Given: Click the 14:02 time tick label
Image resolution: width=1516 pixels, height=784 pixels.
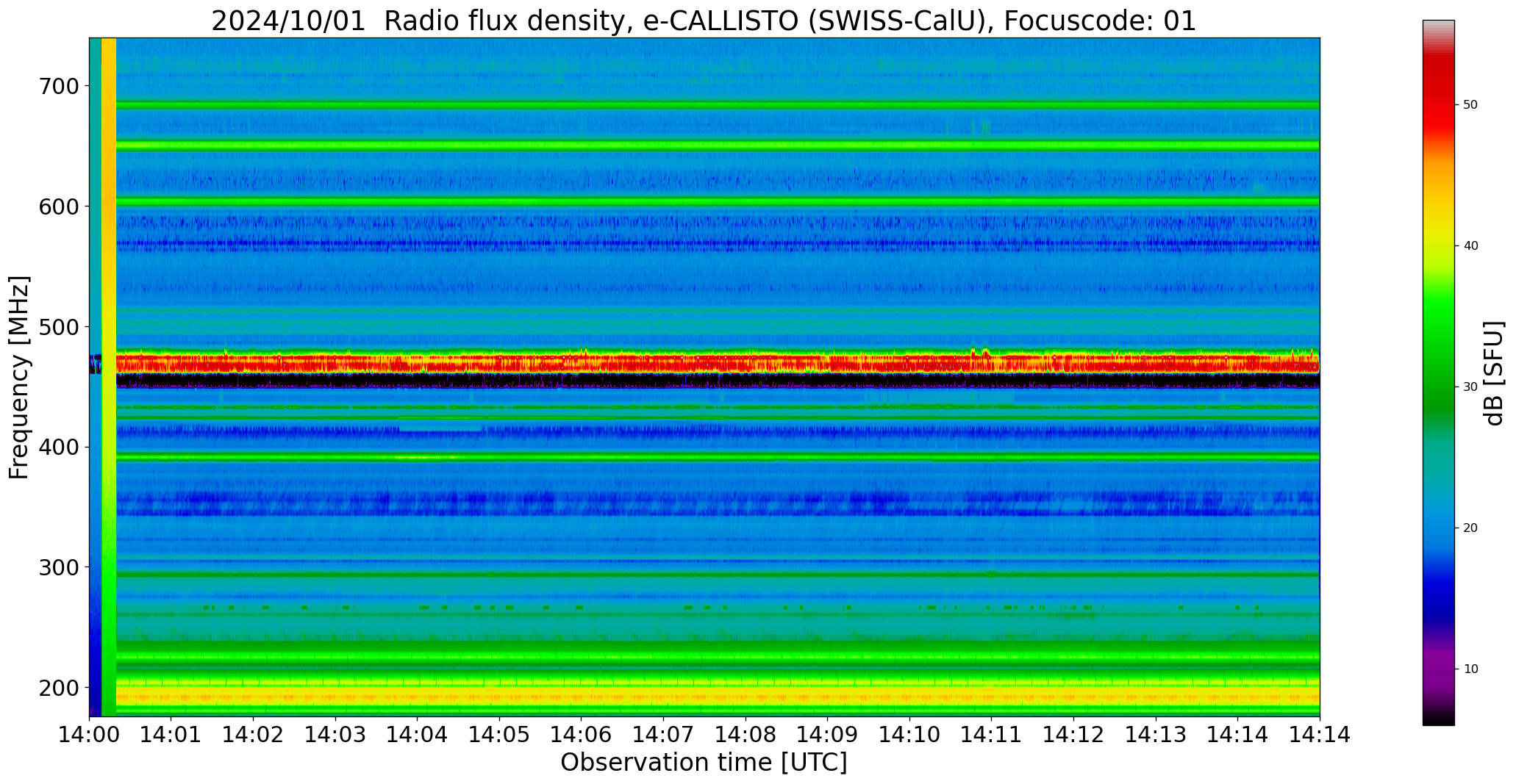Looking at the screenshot, I should (254, 735).
